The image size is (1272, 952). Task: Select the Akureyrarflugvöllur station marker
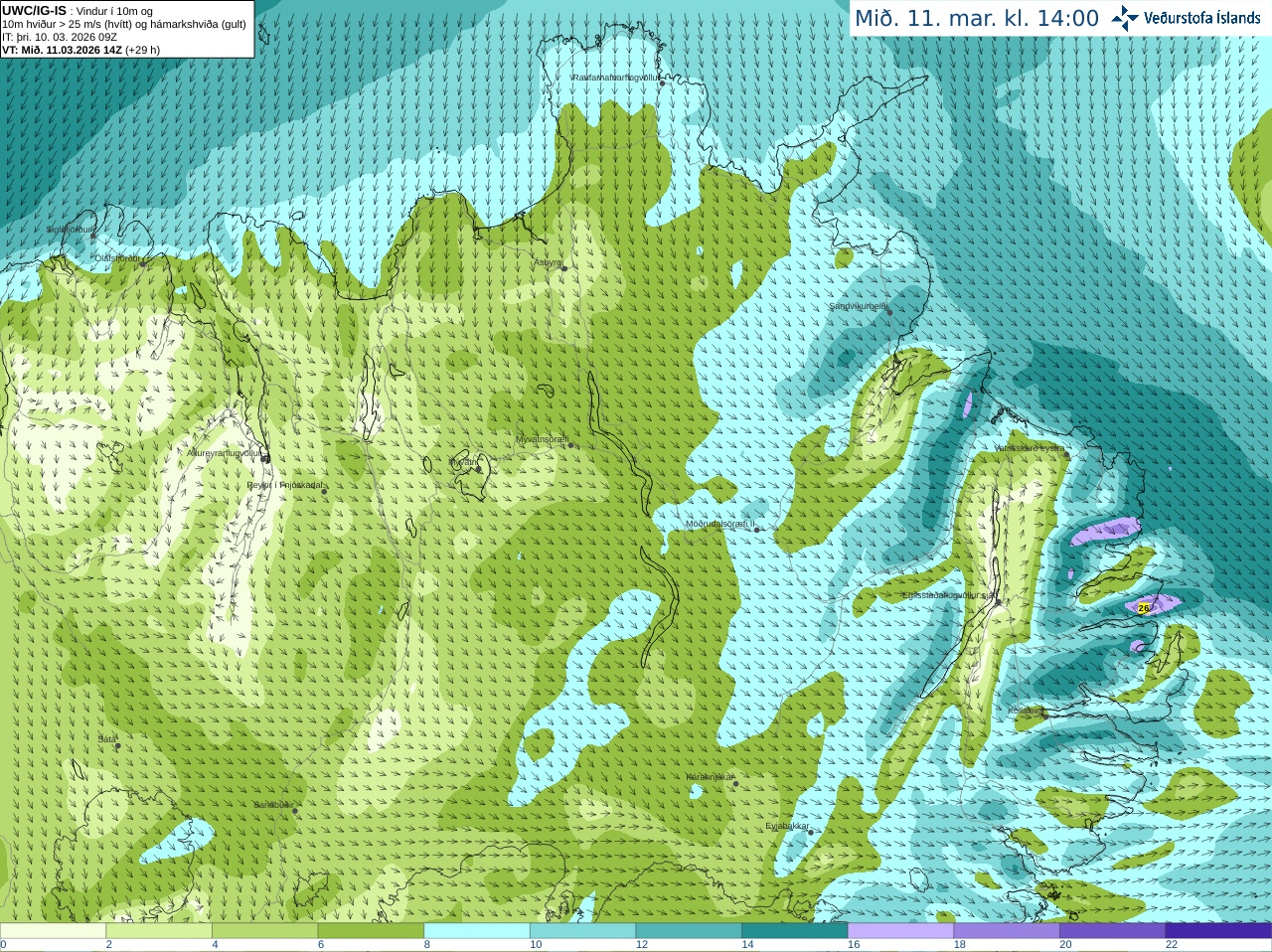265,458
